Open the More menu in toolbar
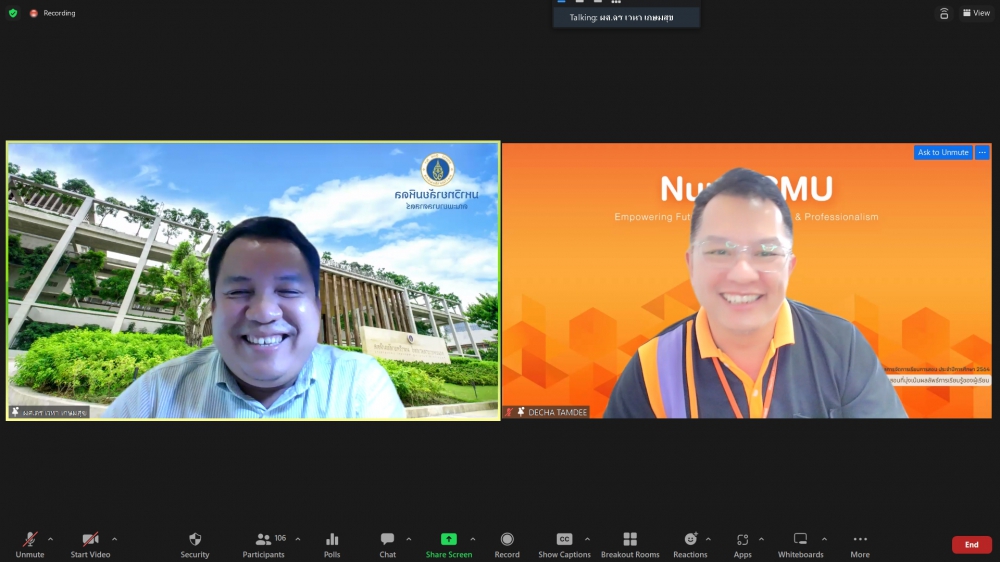The height and width of the screenshot is (562, 1000). click(860, 544)
